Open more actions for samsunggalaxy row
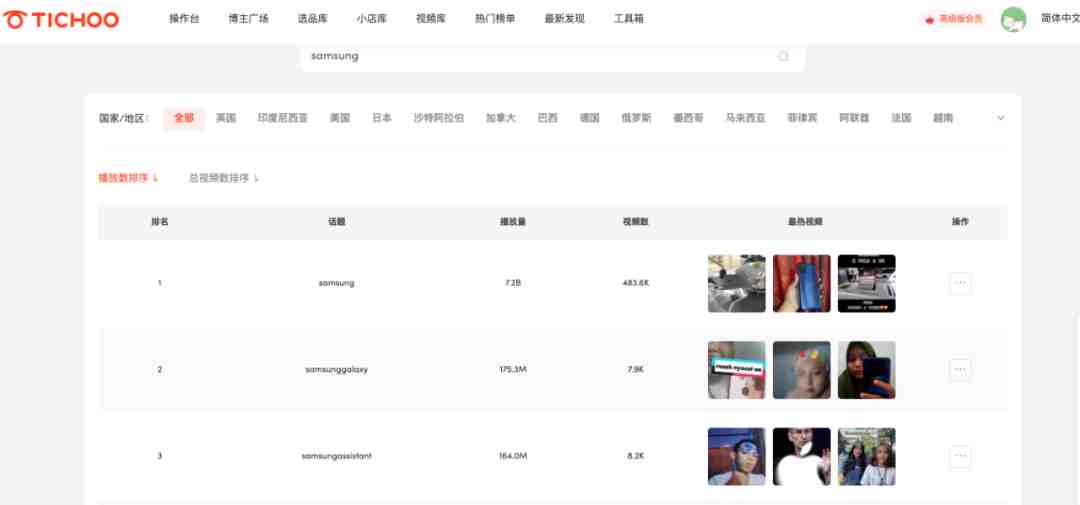 tap(960, 369)
